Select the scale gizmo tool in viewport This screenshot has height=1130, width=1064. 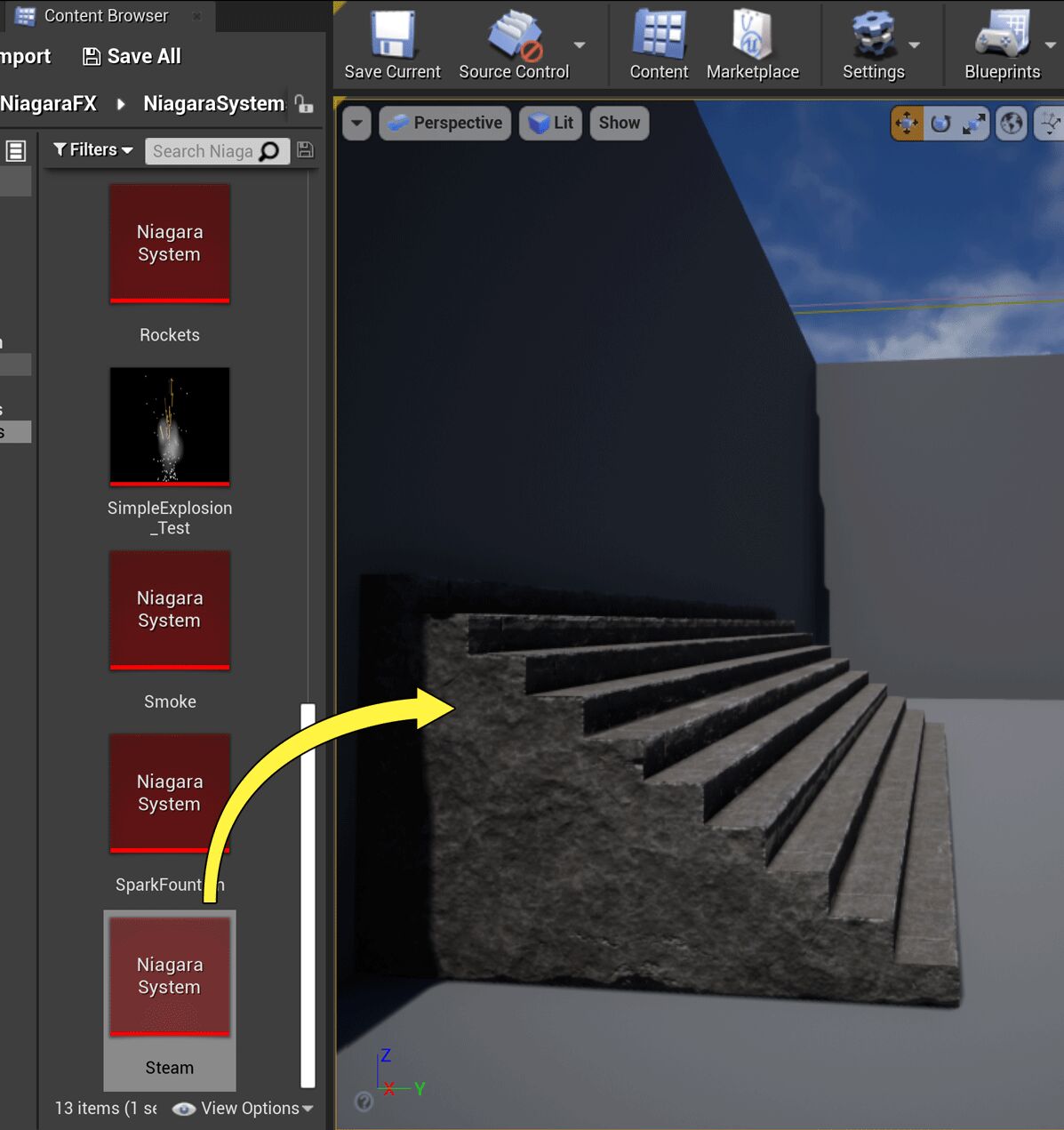[x=974, y=124]
